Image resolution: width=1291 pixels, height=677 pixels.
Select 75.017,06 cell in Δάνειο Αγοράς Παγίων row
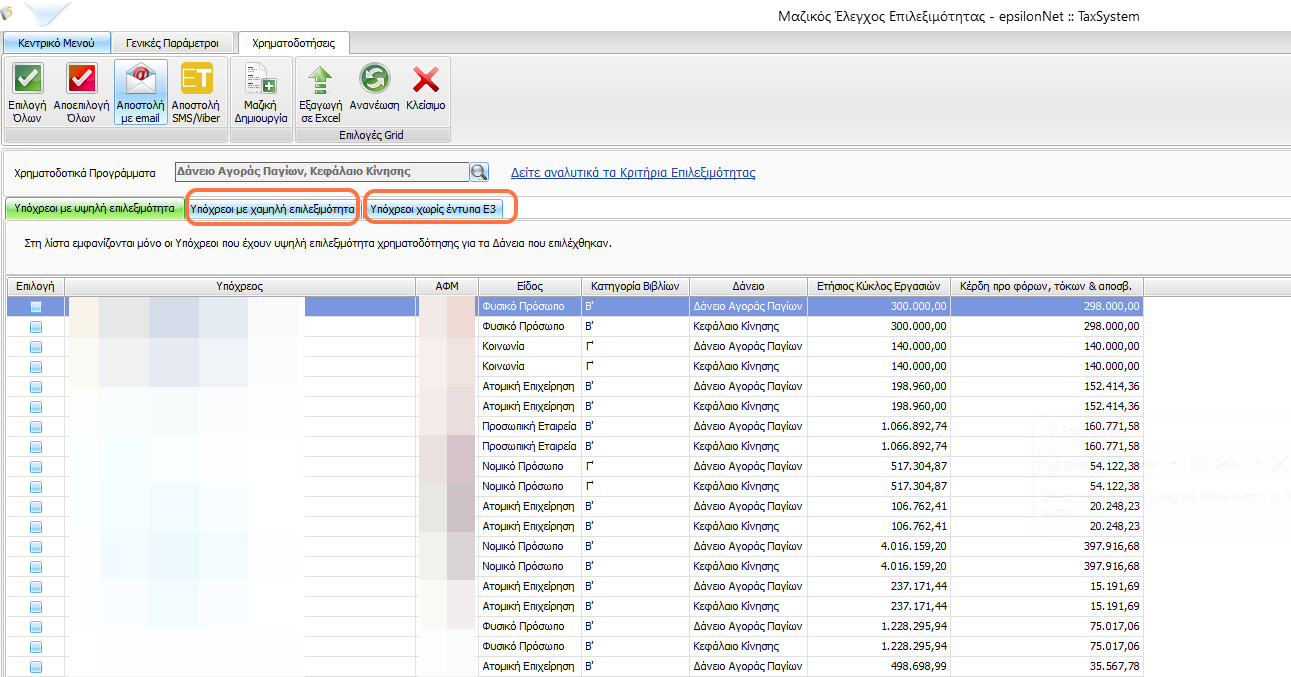pos(1047,626)
